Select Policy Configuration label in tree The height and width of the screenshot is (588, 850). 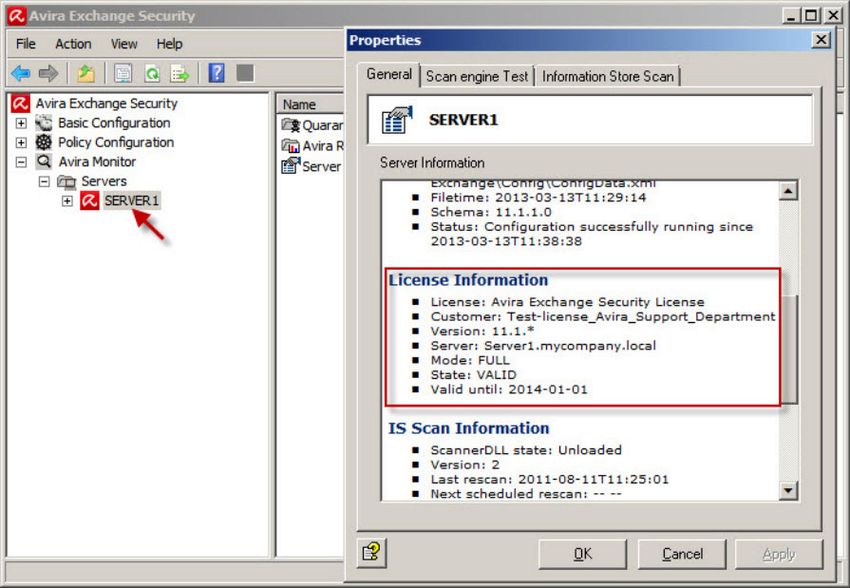116,142
